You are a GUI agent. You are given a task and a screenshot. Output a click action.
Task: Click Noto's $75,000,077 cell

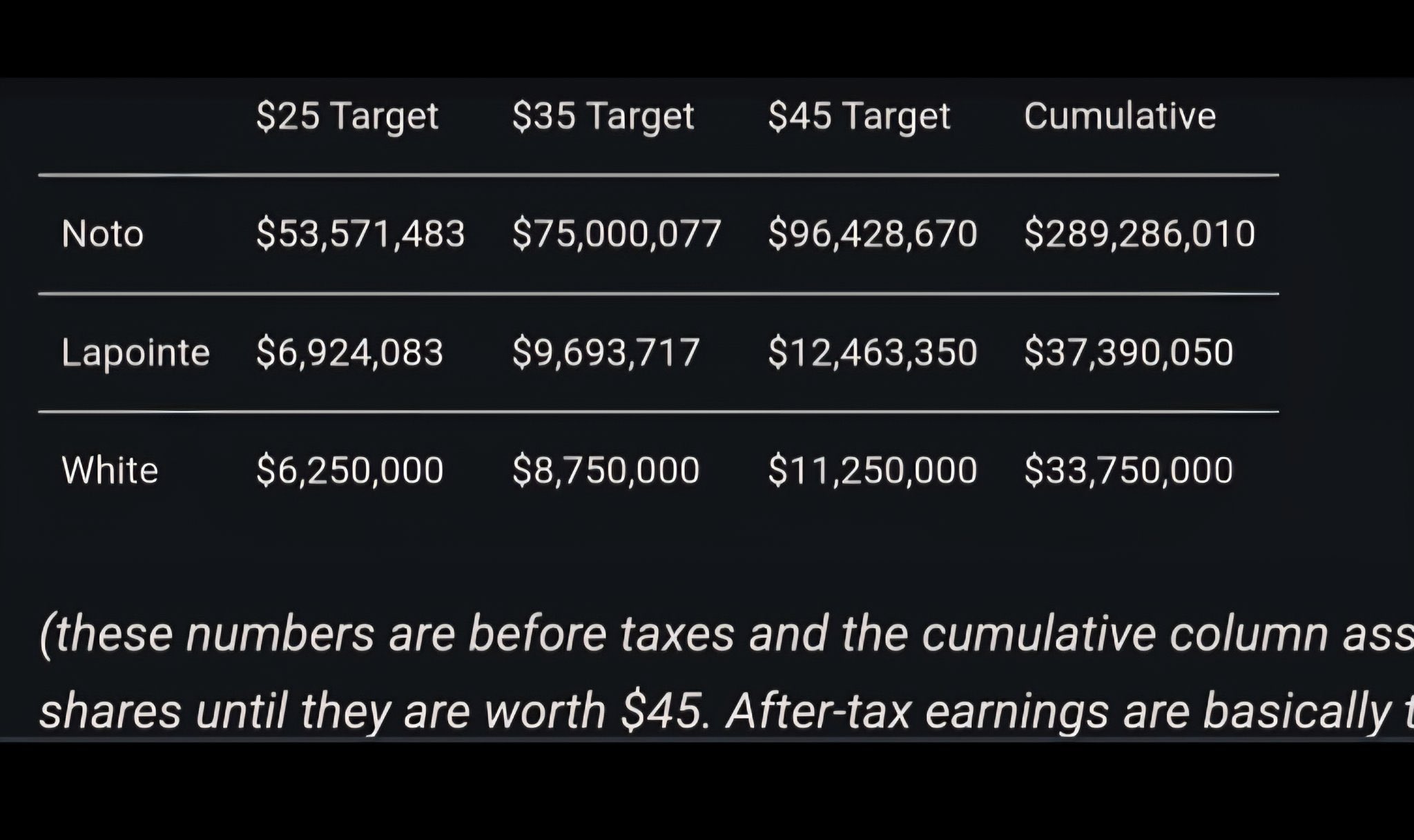(617, 234)
